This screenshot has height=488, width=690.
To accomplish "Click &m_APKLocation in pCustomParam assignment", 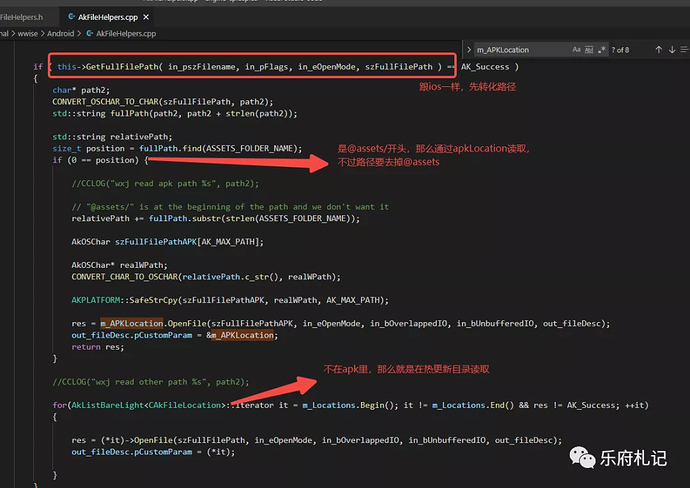I will (x=242, y=335).
